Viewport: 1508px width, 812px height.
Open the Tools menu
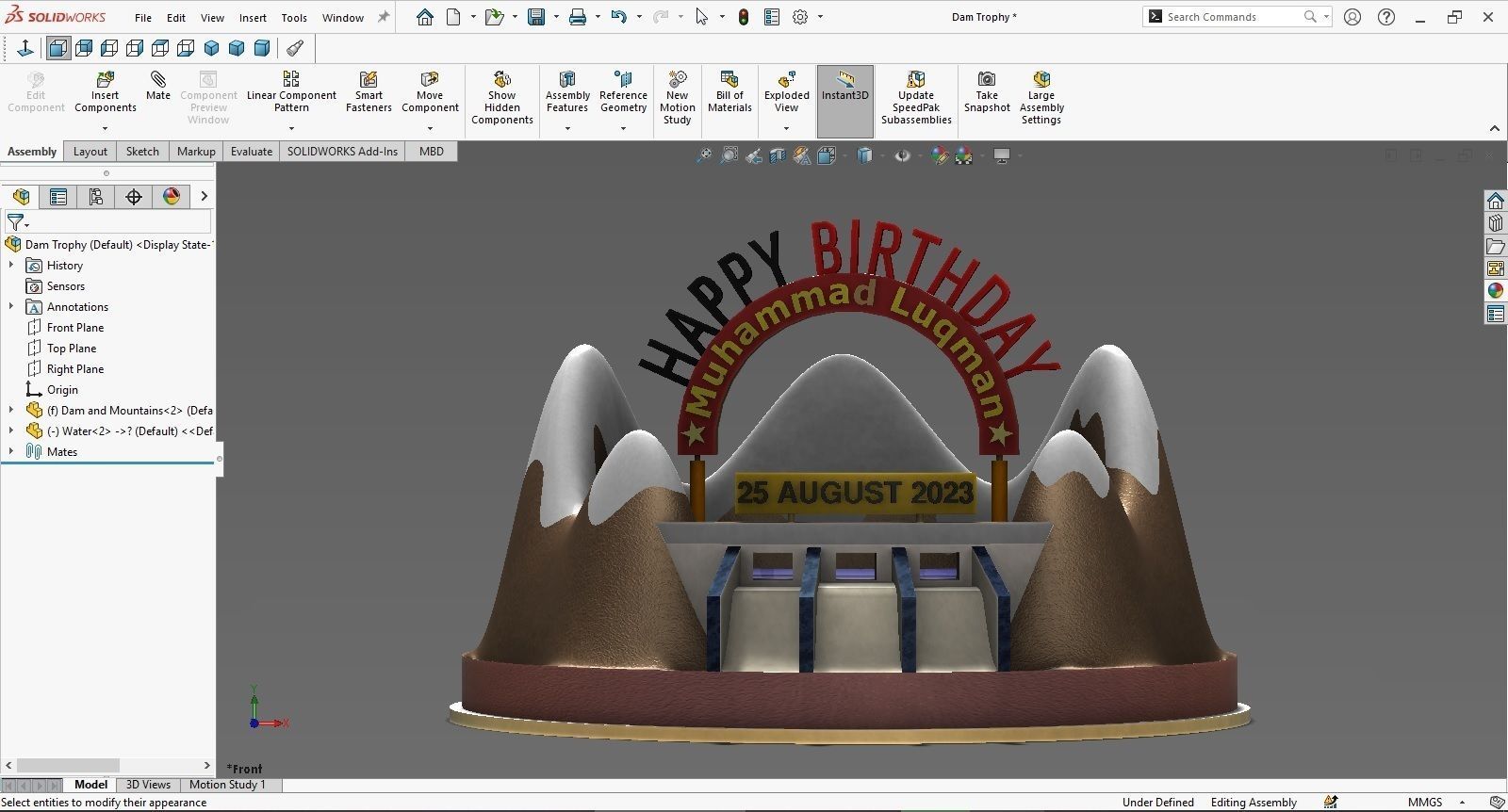[294, 18]
